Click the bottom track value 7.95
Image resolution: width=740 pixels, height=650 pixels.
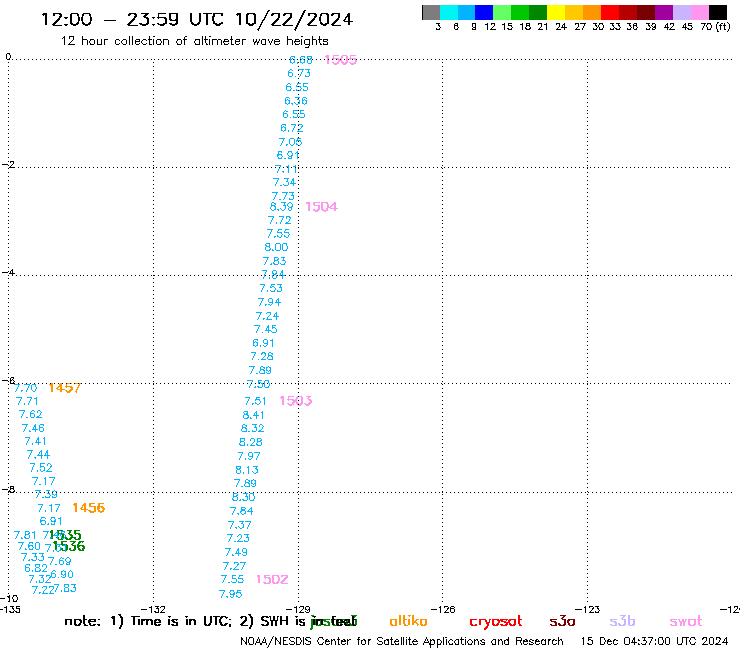tap(230, 594)
